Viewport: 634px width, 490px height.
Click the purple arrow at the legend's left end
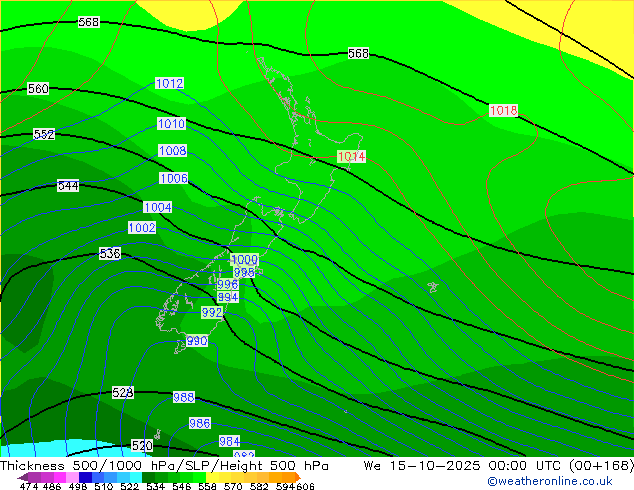22,477
